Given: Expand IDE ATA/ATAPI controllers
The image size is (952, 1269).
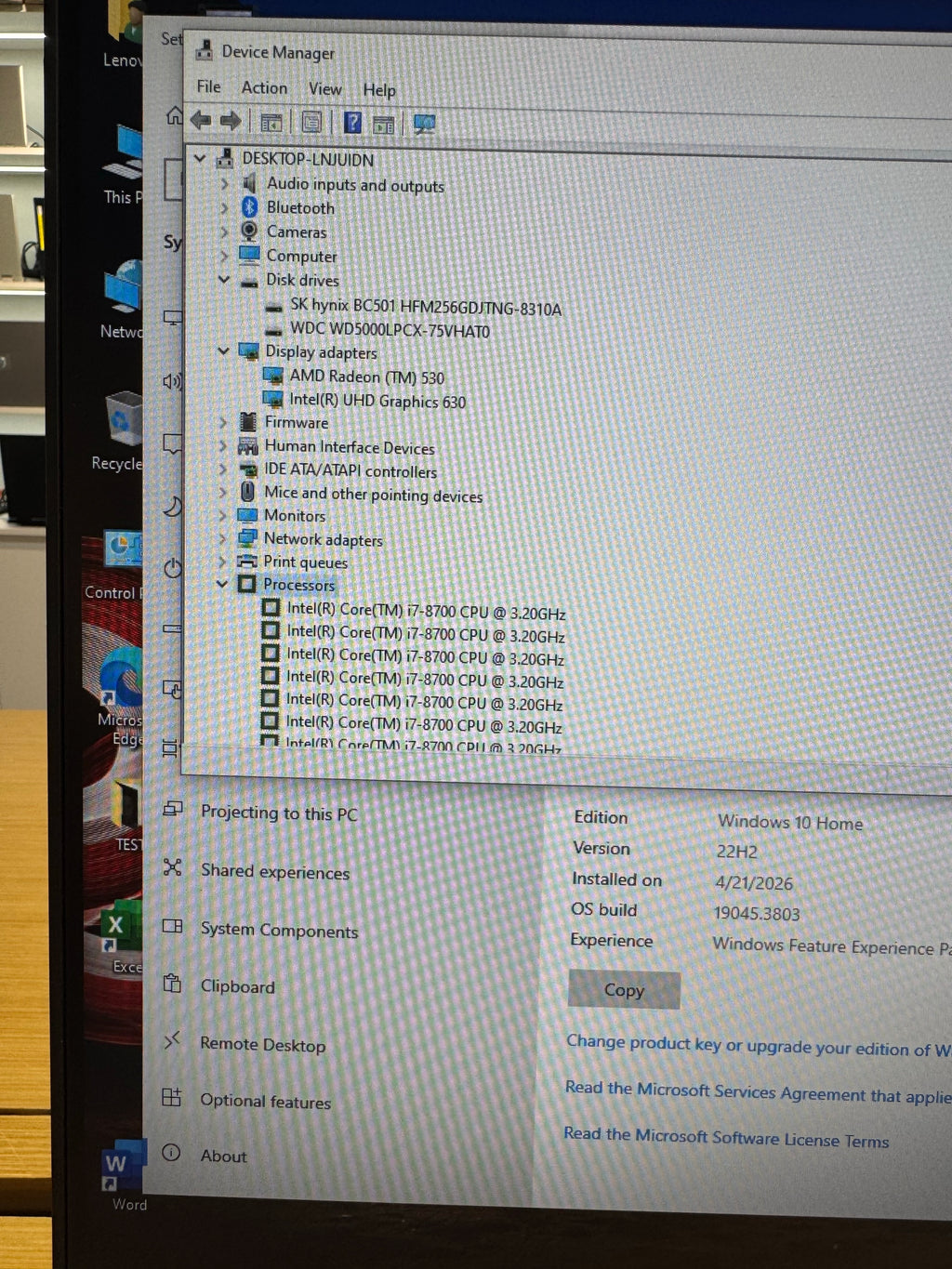Looking at the screenshot, I should pos(223,469).
